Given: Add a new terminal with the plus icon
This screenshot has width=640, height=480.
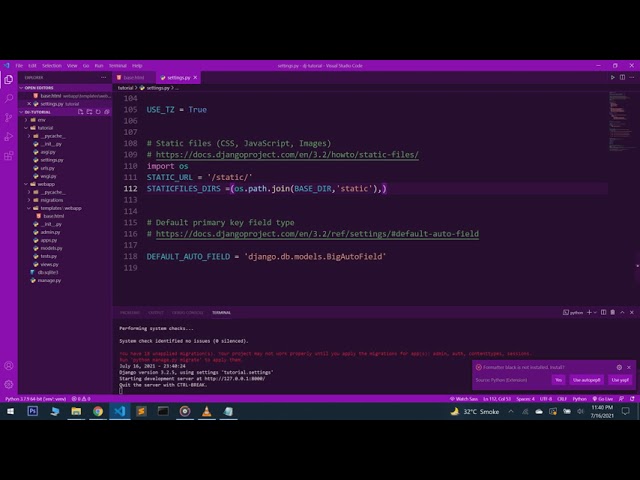Looking at the screenshot, I should 589,312.
